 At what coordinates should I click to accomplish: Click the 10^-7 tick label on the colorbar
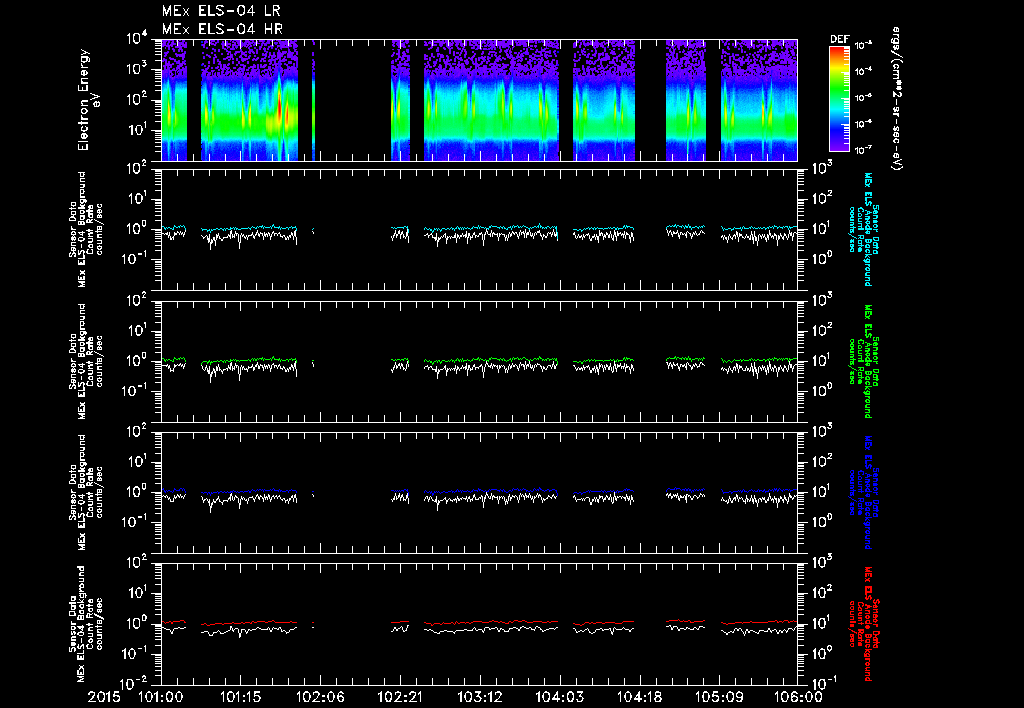coord(864,150)
